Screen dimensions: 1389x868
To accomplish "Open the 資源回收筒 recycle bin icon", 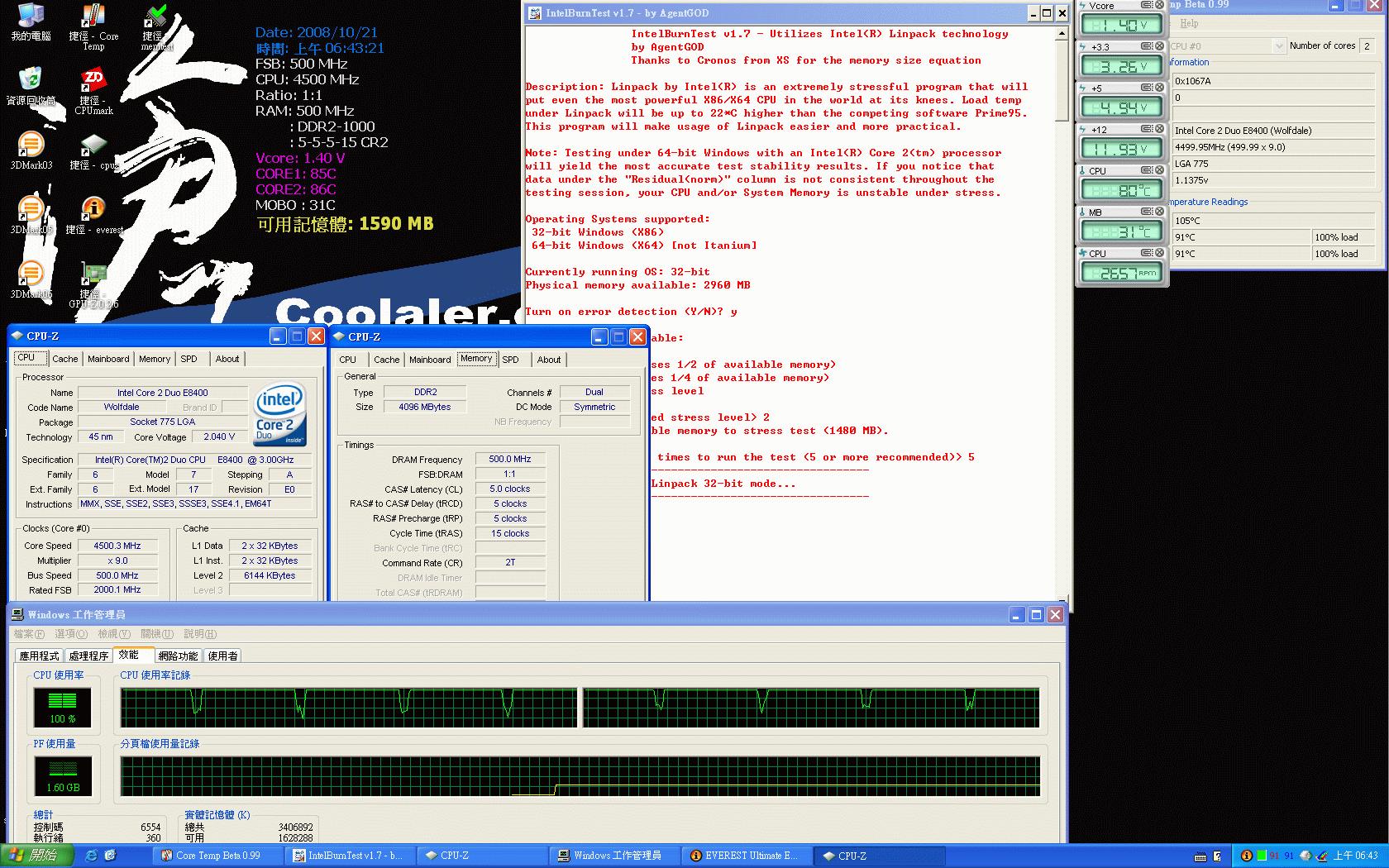I will 31,87.
